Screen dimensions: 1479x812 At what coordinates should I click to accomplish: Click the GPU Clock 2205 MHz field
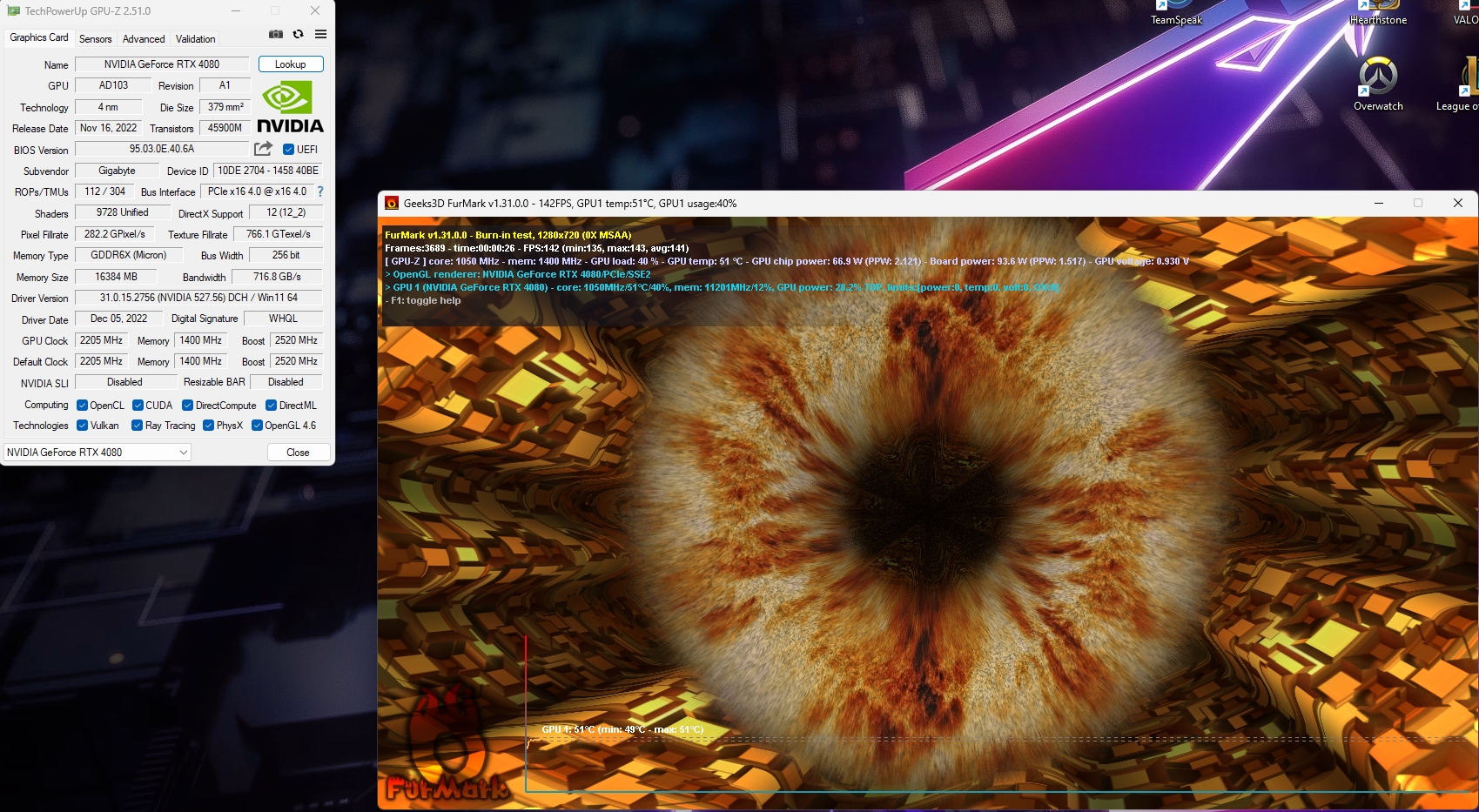tap(101, 340)
